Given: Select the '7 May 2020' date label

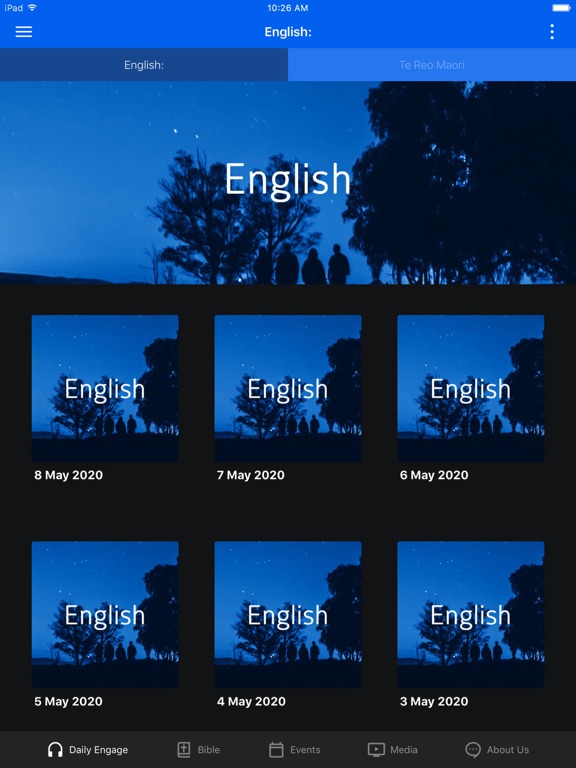Looking at the screenshot, I should [x=251, y=475].
